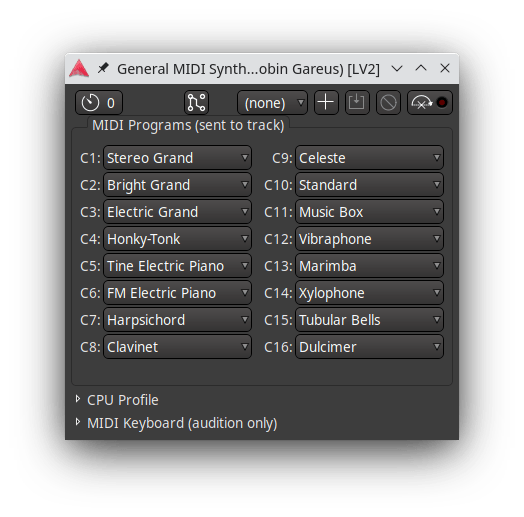
Task: Click the delete preset icon
Action: pyautogui.click(x=388, y=103)
